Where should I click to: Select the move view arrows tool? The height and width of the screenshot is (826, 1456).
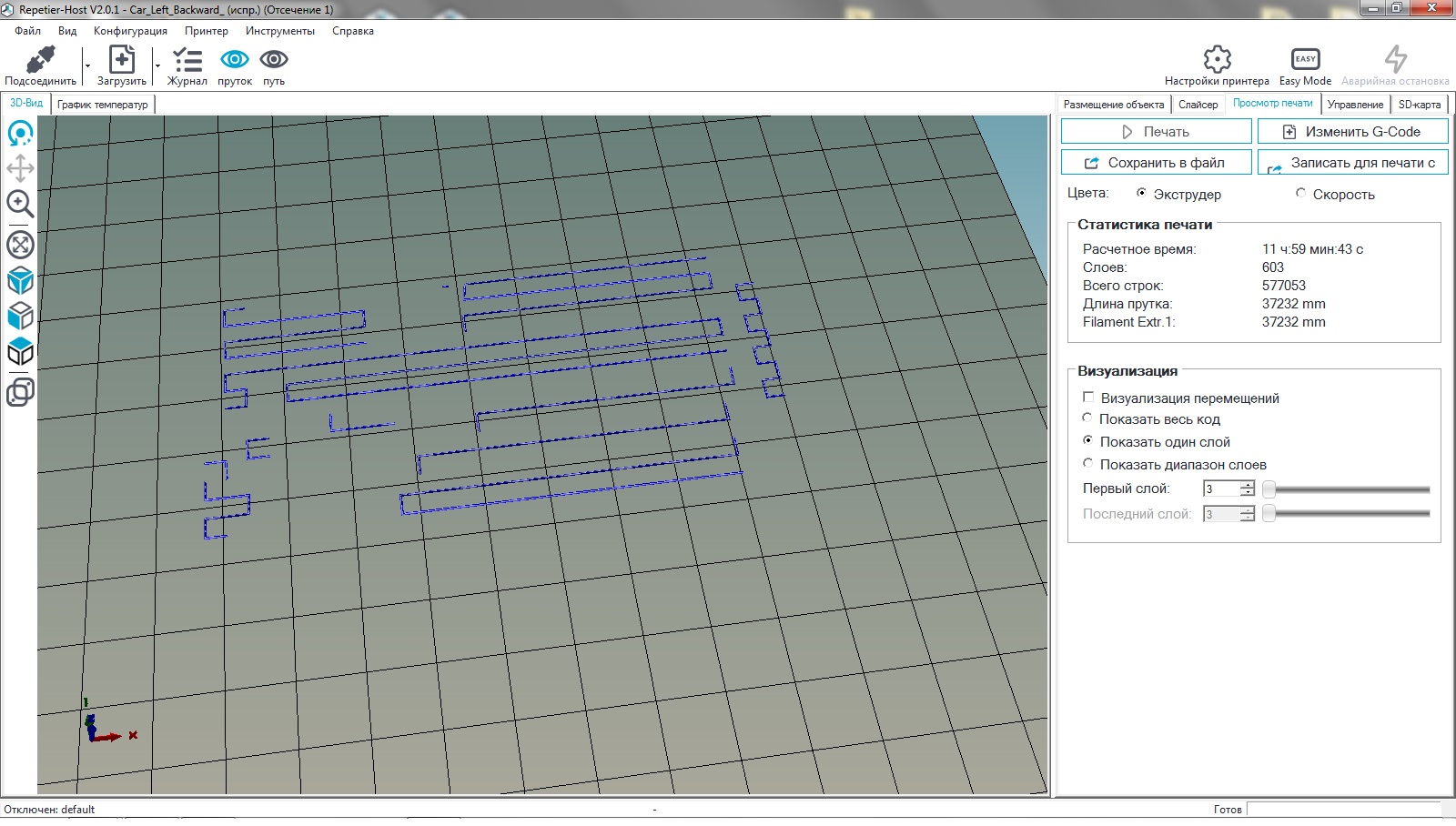[20, 168]
